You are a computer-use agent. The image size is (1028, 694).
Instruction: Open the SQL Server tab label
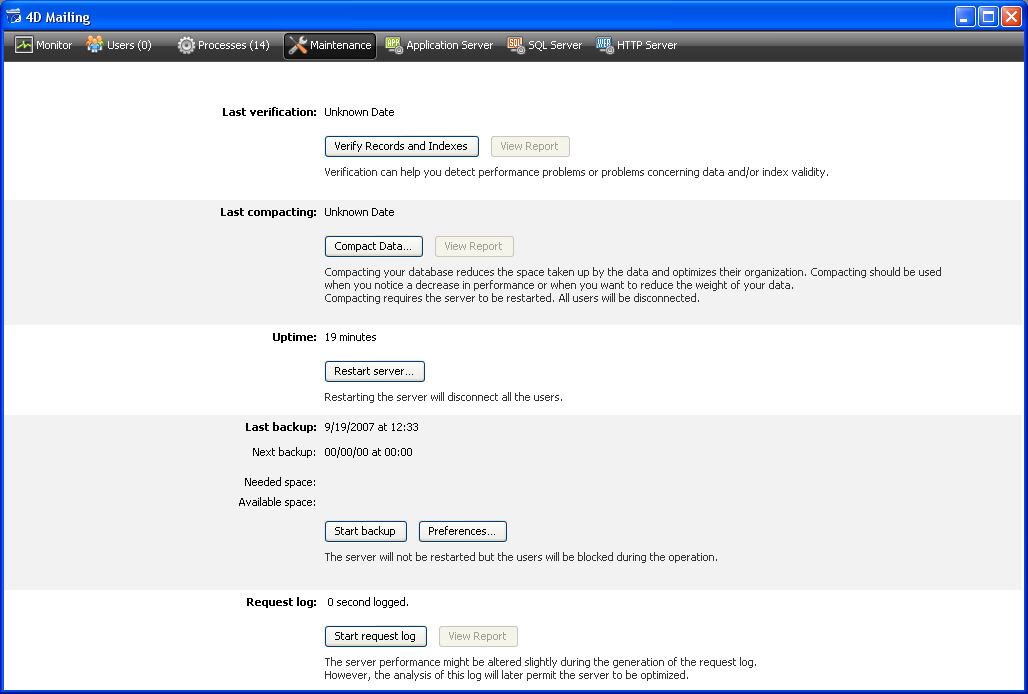click(x=555, y=45)
